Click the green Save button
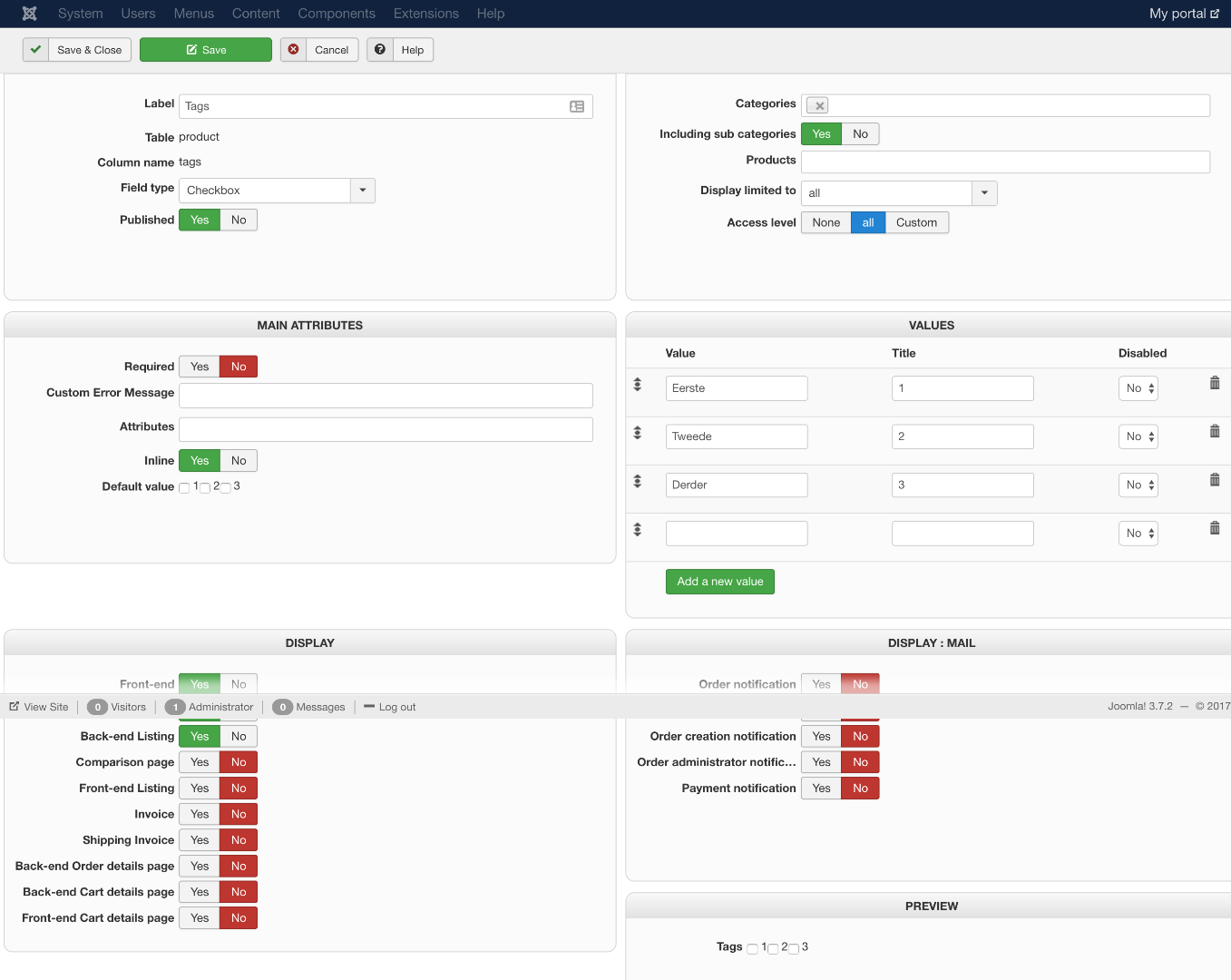The height and width of the screenshot is (980, 1231). 206,50
